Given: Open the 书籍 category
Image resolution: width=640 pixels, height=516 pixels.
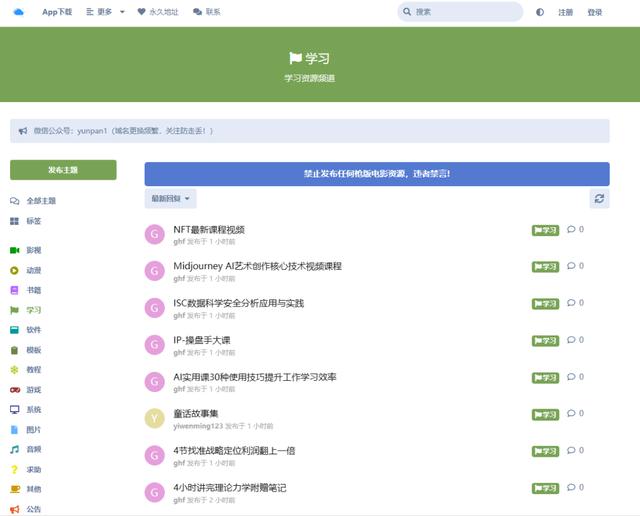Looking at the screenshot, I should pyautogui.click(x=25, y=290).
